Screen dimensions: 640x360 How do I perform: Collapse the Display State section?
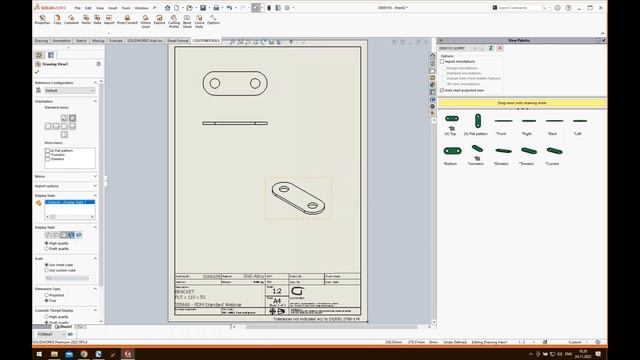[95, 196]
